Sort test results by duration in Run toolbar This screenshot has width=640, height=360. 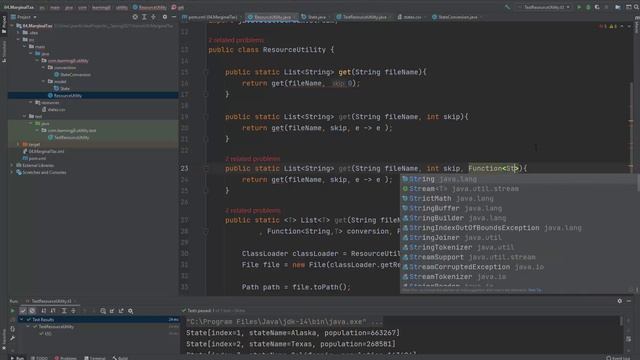[x=53, y=311]
